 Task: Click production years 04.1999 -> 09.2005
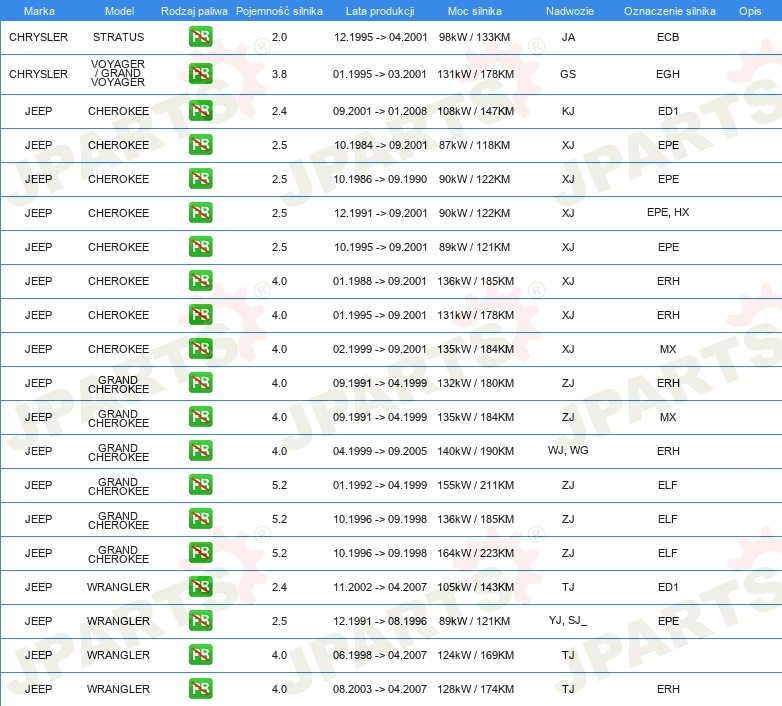tap(380, 451)
